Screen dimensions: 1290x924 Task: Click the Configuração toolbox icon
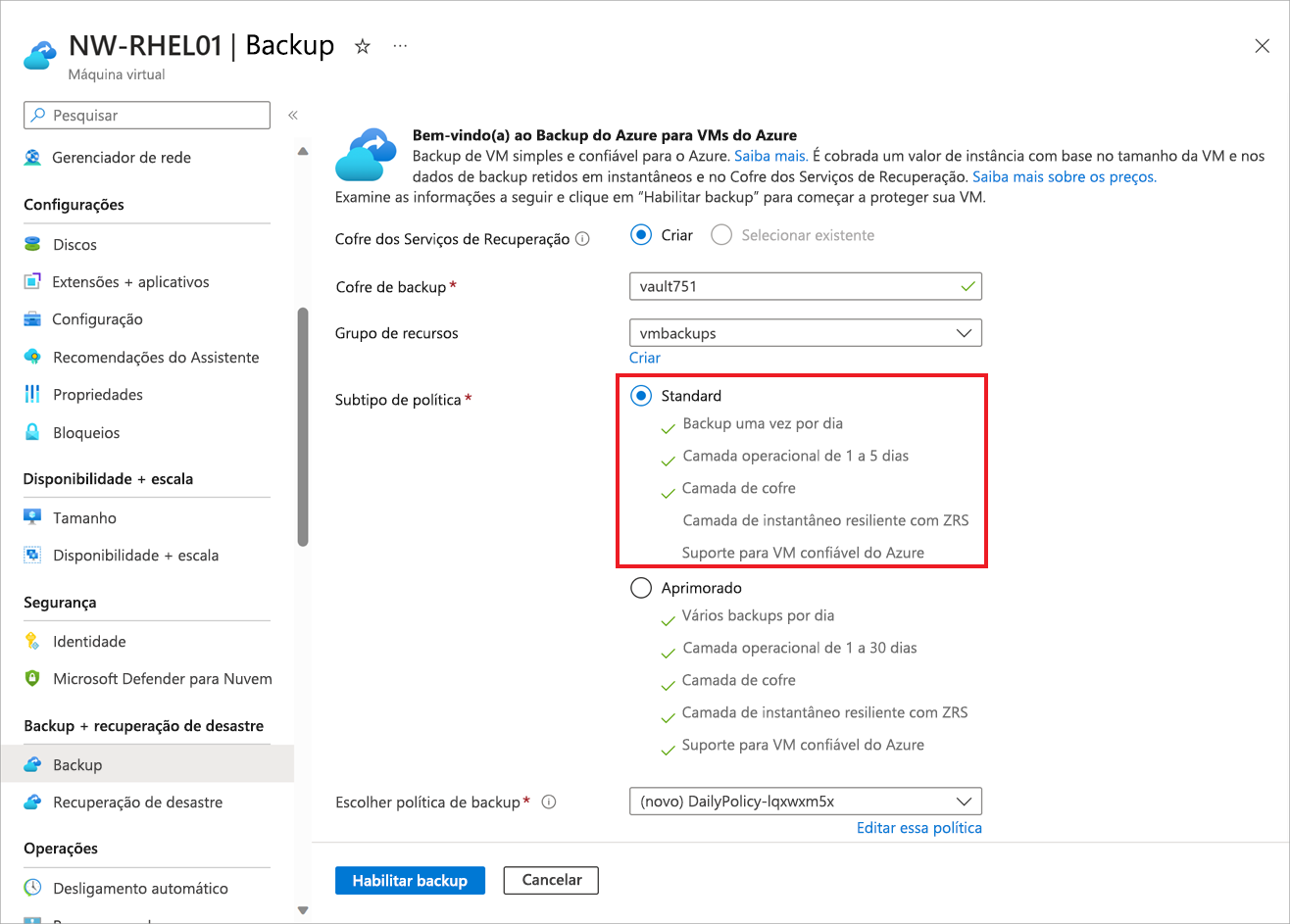[32, 319]
